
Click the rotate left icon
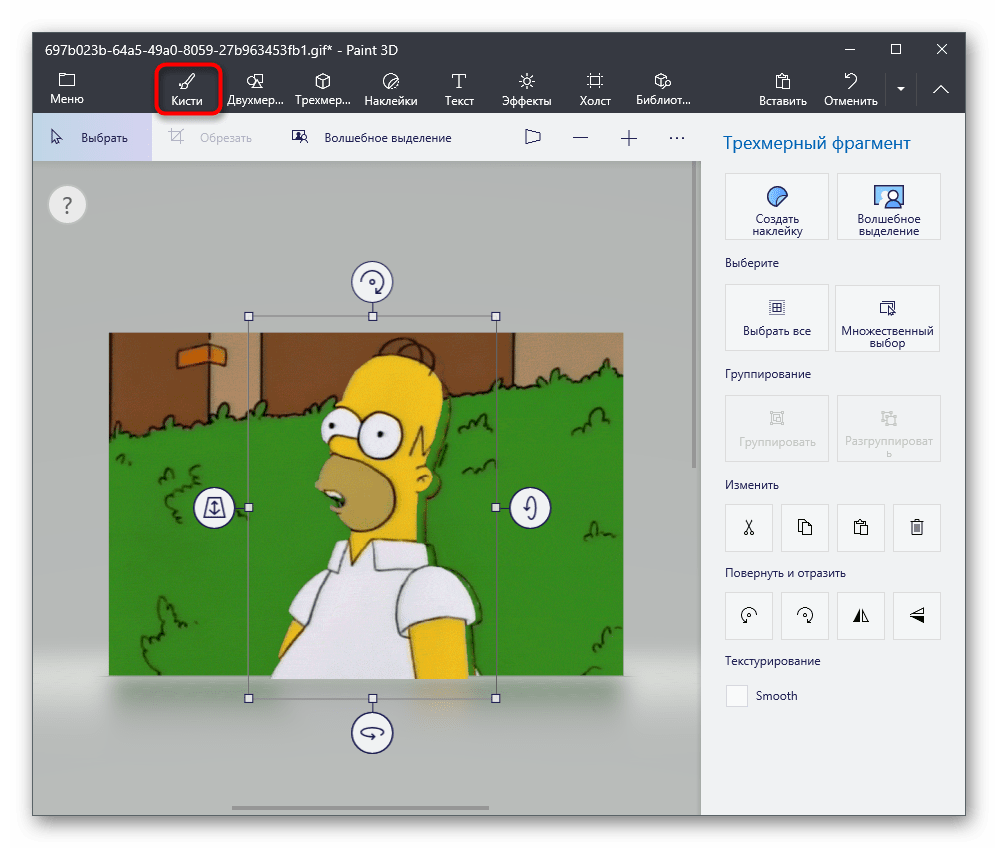(x=748, y=616)
